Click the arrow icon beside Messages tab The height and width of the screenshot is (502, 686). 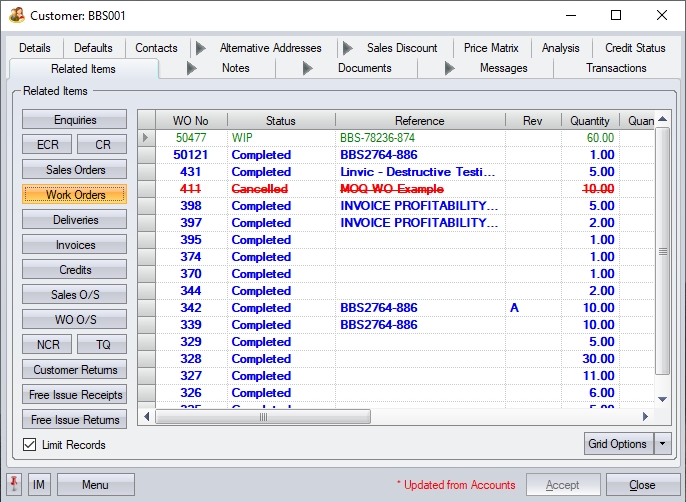coord(450,68)
